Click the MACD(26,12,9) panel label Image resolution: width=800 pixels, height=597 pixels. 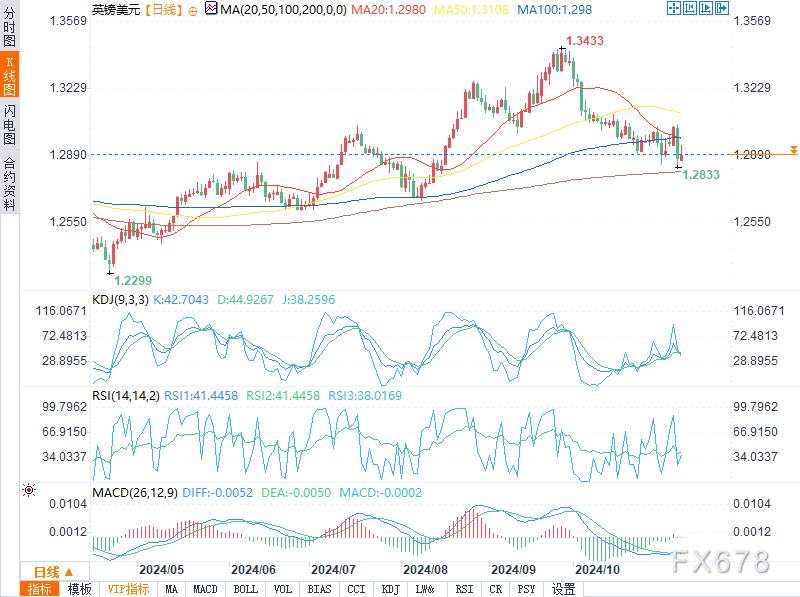(x=135, y=493)
